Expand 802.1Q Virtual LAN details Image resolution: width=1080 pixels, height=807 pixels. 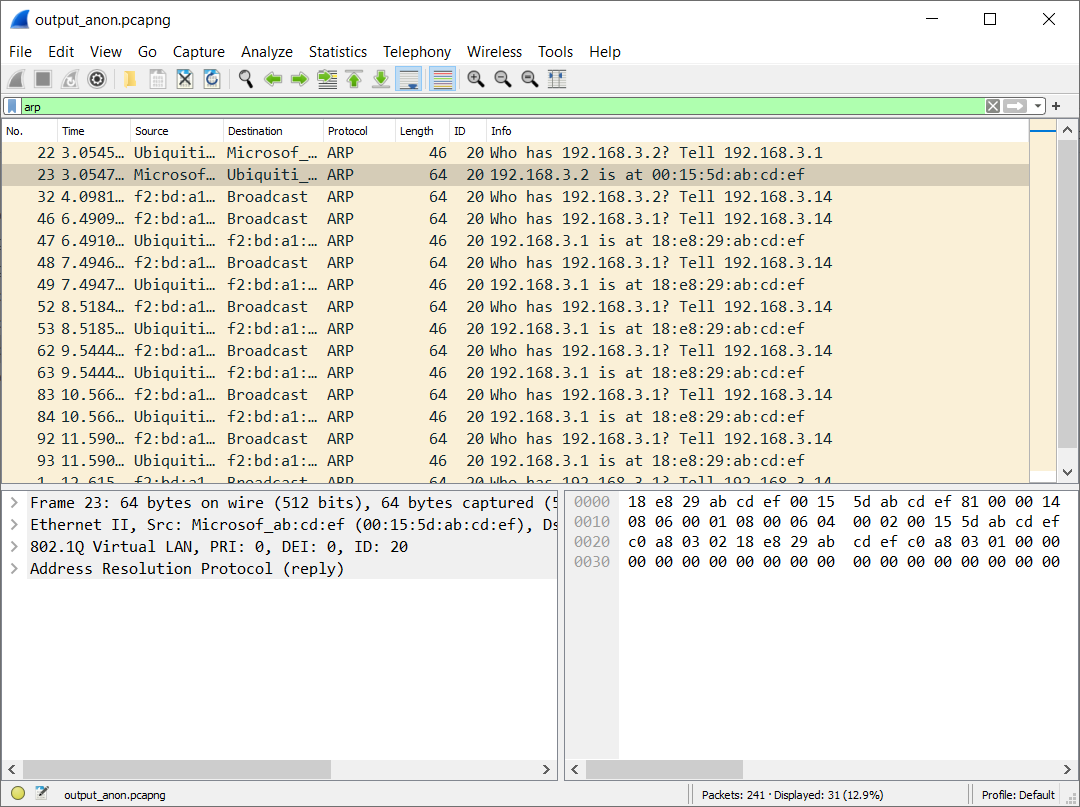point(14,547)
